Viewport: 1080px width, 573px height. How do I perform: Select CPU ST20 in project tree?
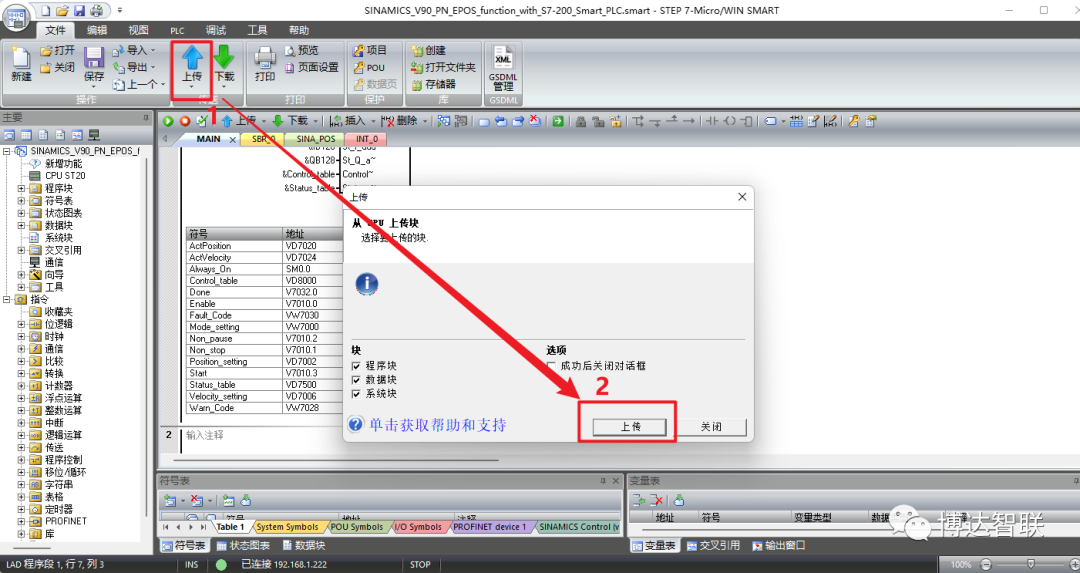(65, 176)
